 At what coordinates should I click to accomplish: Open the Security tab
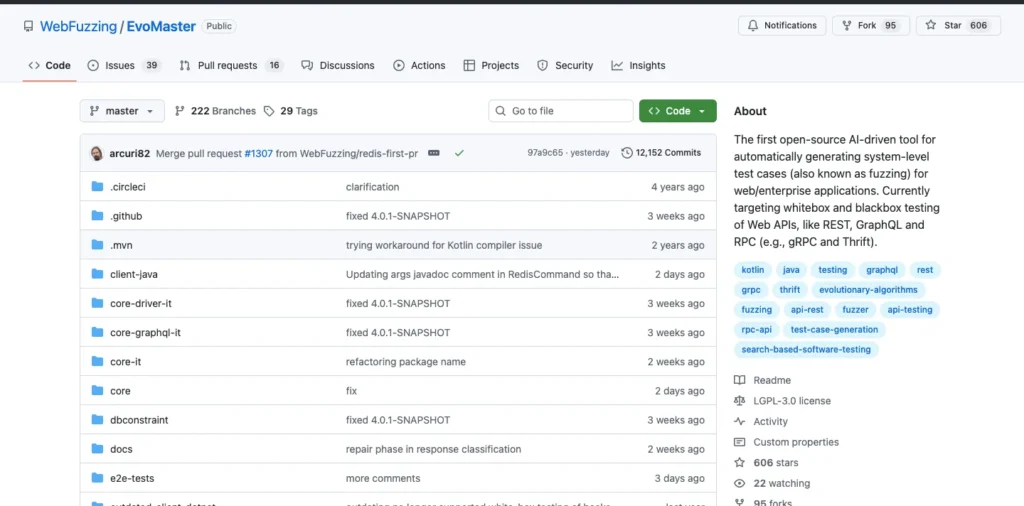(x=565, y=65)
